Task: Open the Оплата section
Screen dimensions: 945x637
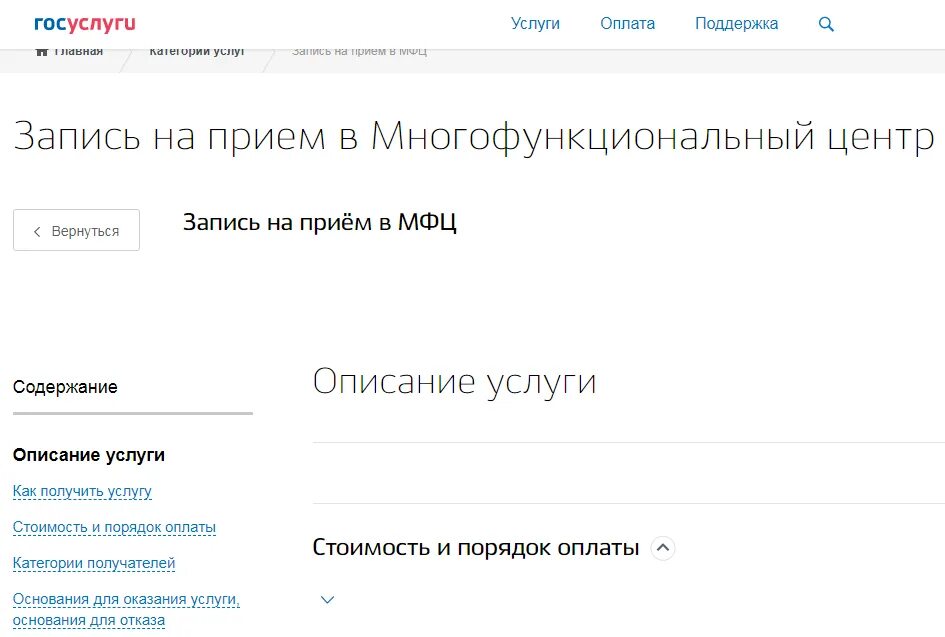Action: coord(627,23)
